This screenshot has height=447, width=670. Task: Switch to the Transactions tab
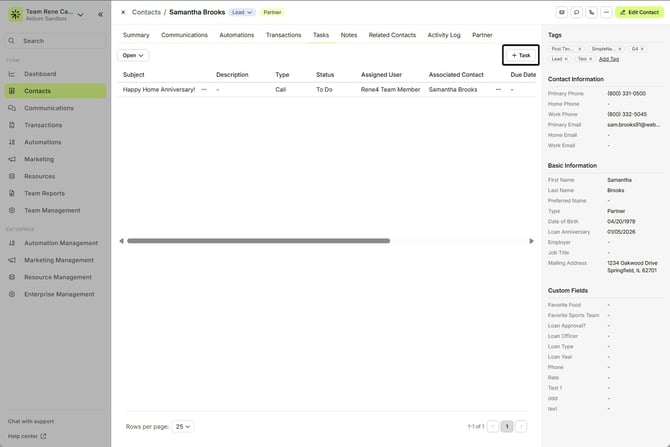pyautogui.click(x=283, y=35)
